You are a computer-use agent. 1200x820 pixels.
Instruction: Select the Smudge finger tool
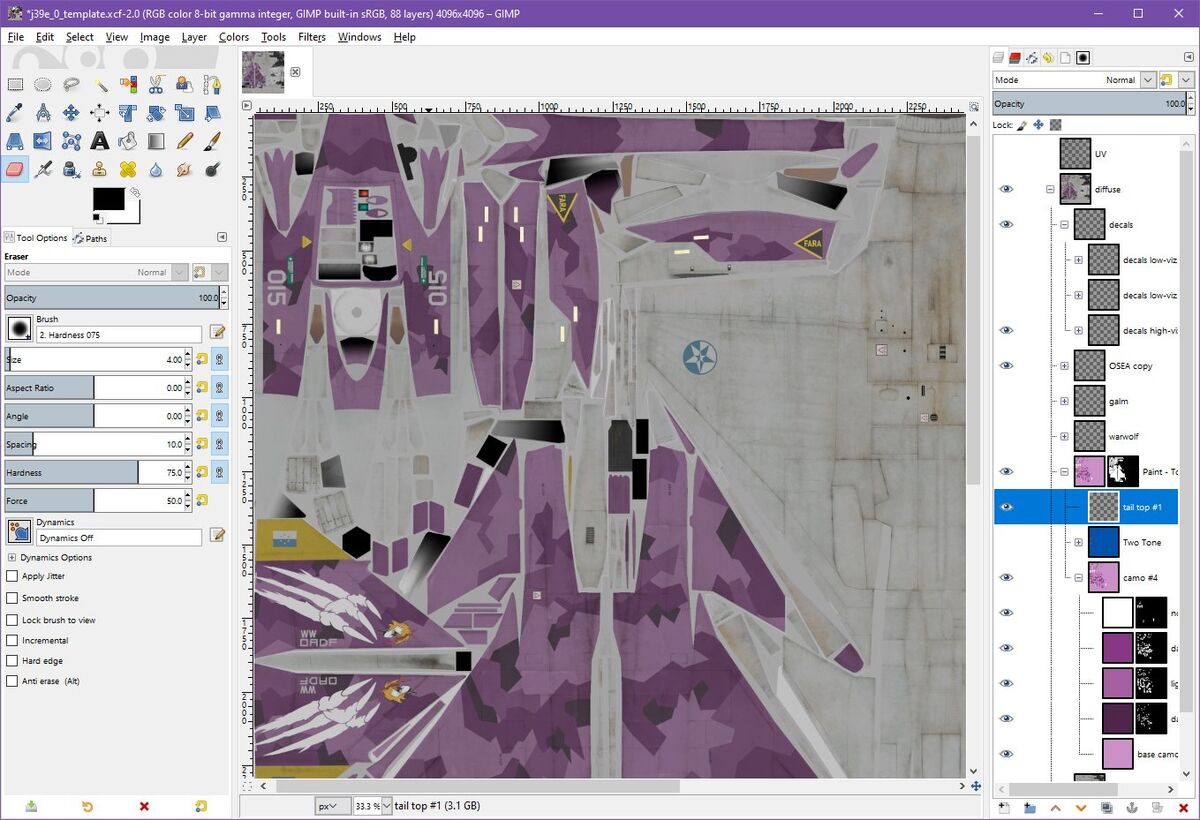[x=184, y=169]
